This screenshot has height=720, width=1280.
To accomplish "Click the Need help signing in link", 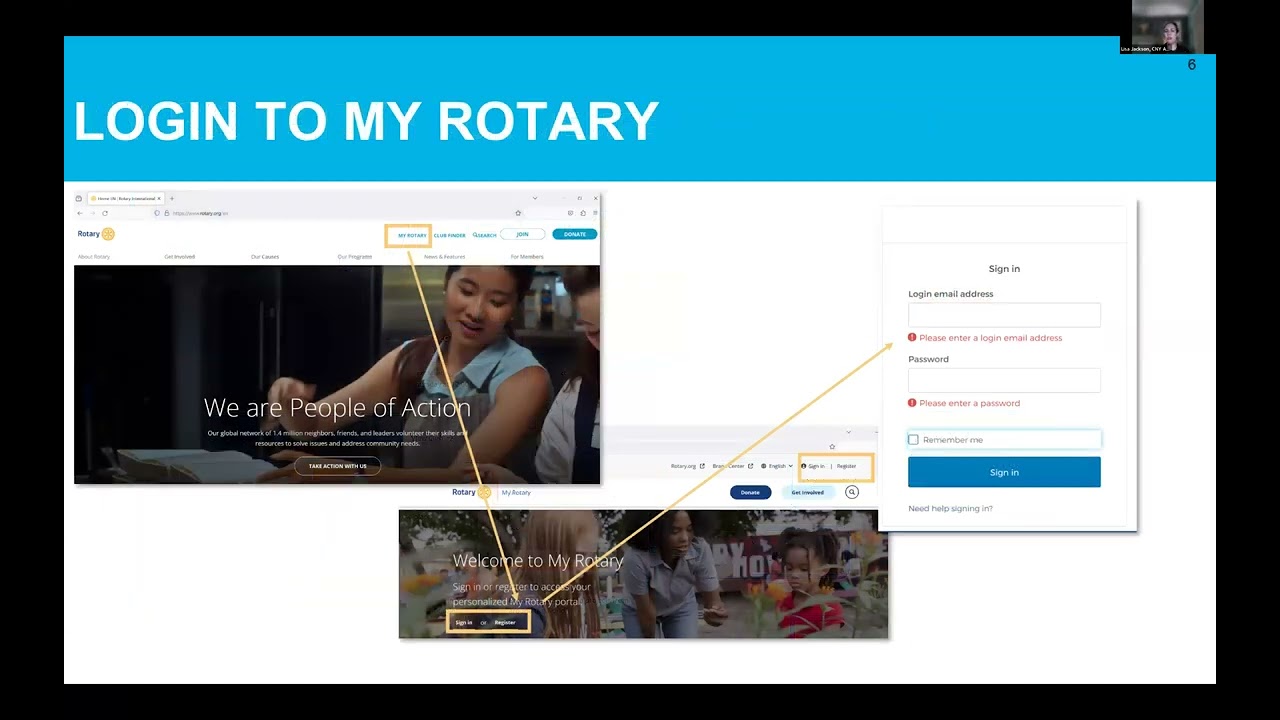I will click(950, 509).
